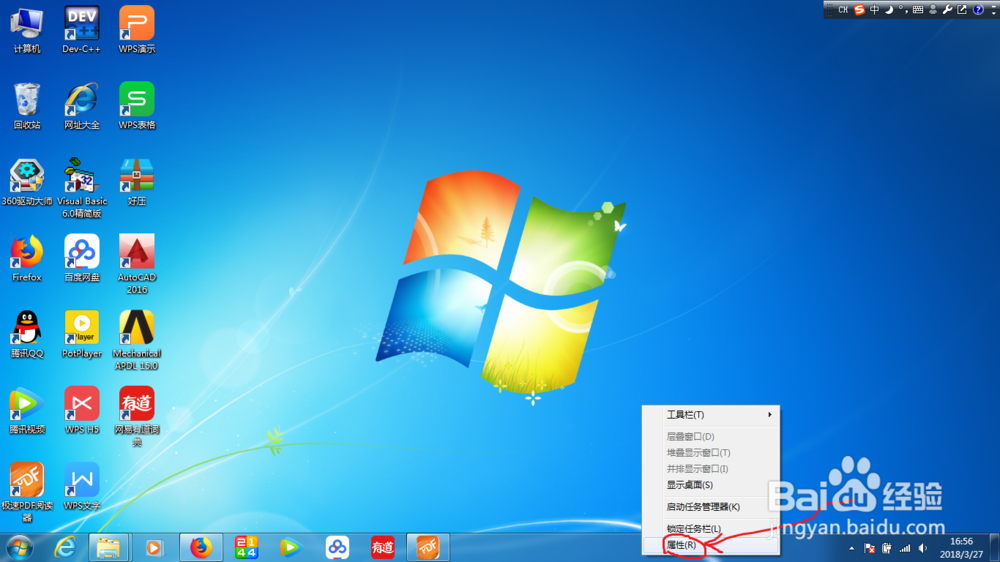Screen dimensions: 1000x562
Task: Choose 启动任务管理器(K) from the context menu
Action: pos(710,507)
